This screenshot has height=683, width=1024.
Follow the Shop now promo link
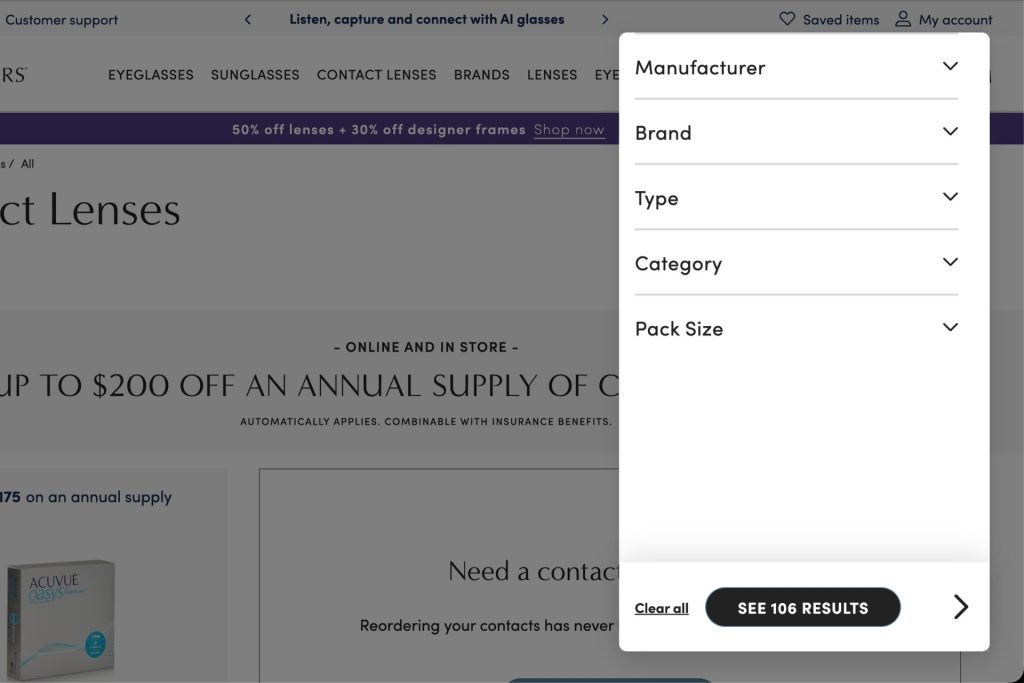click(x=569, y=129)
